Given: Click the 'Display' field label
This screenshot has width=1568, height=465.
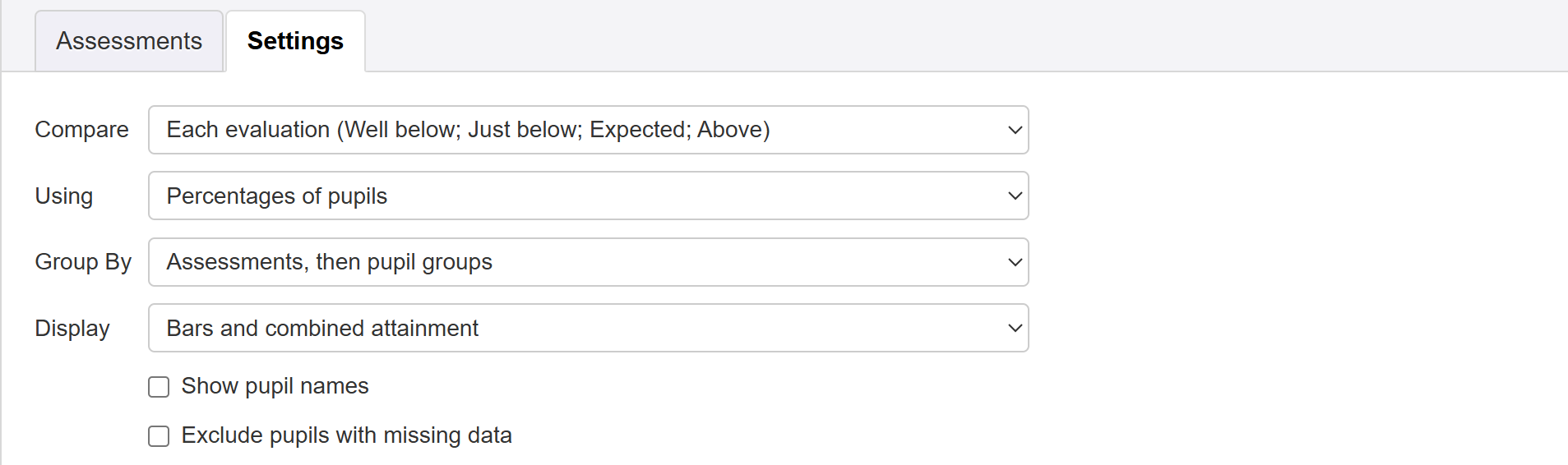Looking at the screenshot, I should click(72, 328).
